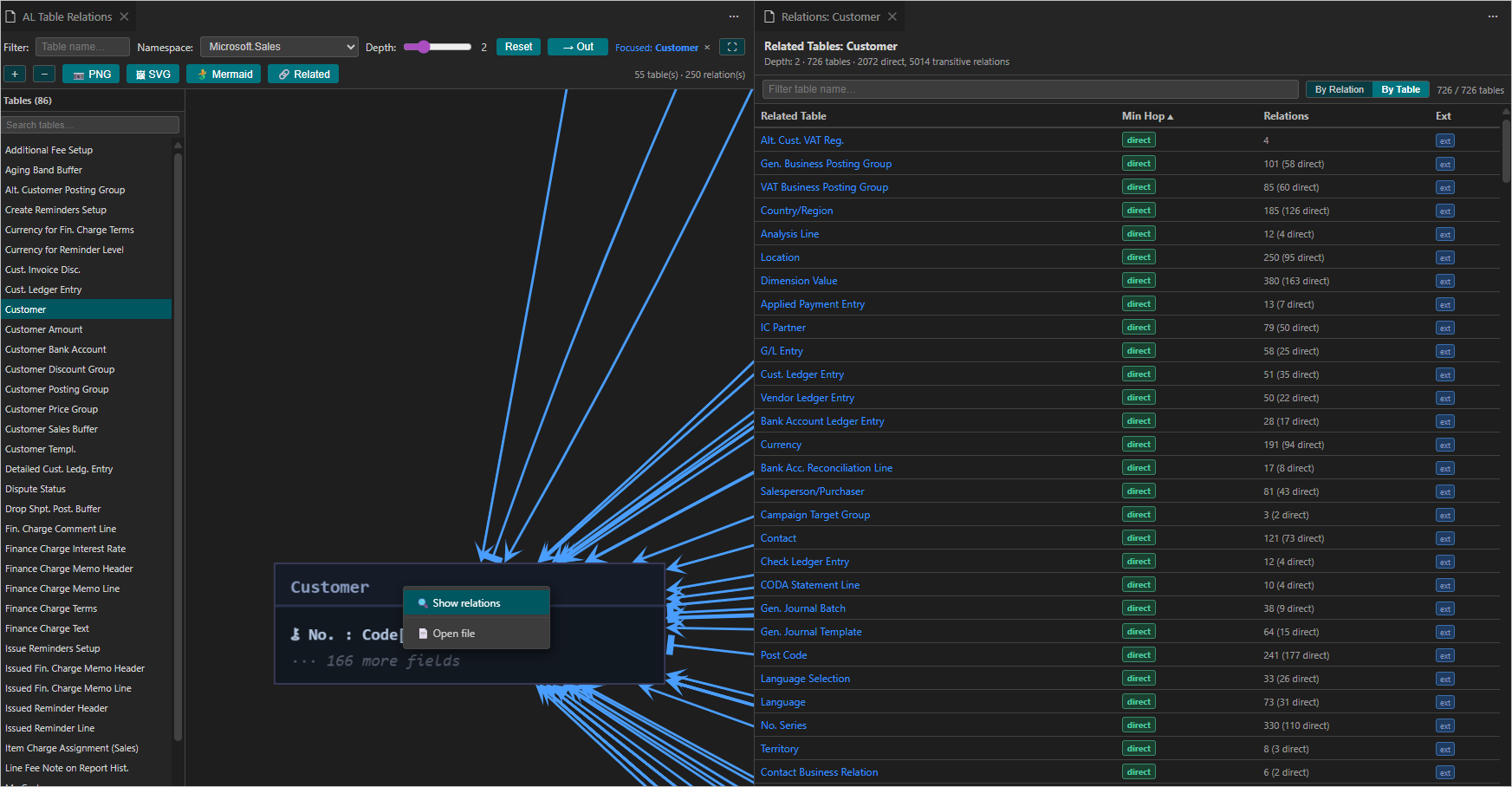Click ext badge in Contact row
The width and height of the screenshot is (1512, 787).
1444,539
